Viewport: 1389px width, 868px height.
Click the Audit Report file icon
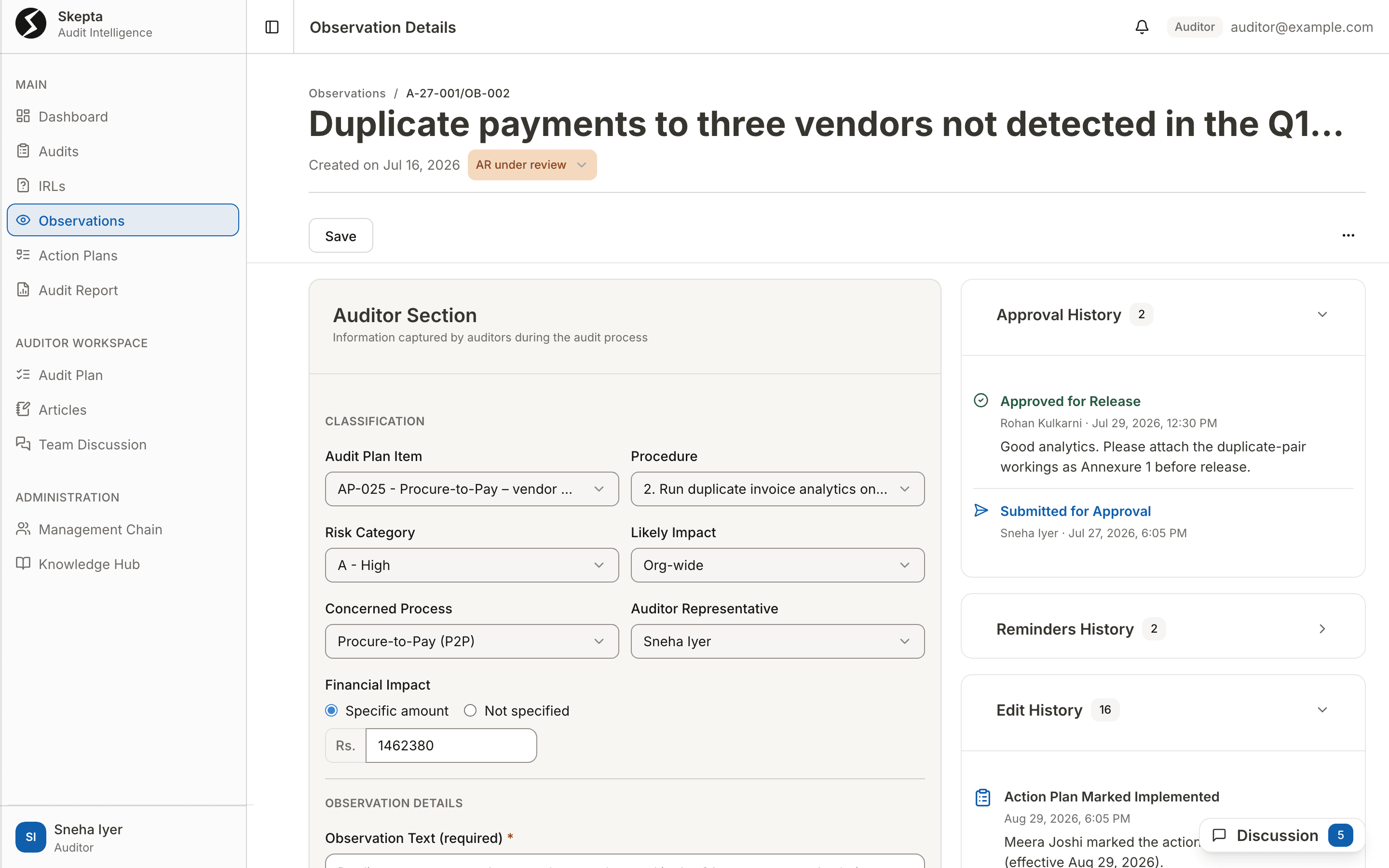[x=23, y=289]
